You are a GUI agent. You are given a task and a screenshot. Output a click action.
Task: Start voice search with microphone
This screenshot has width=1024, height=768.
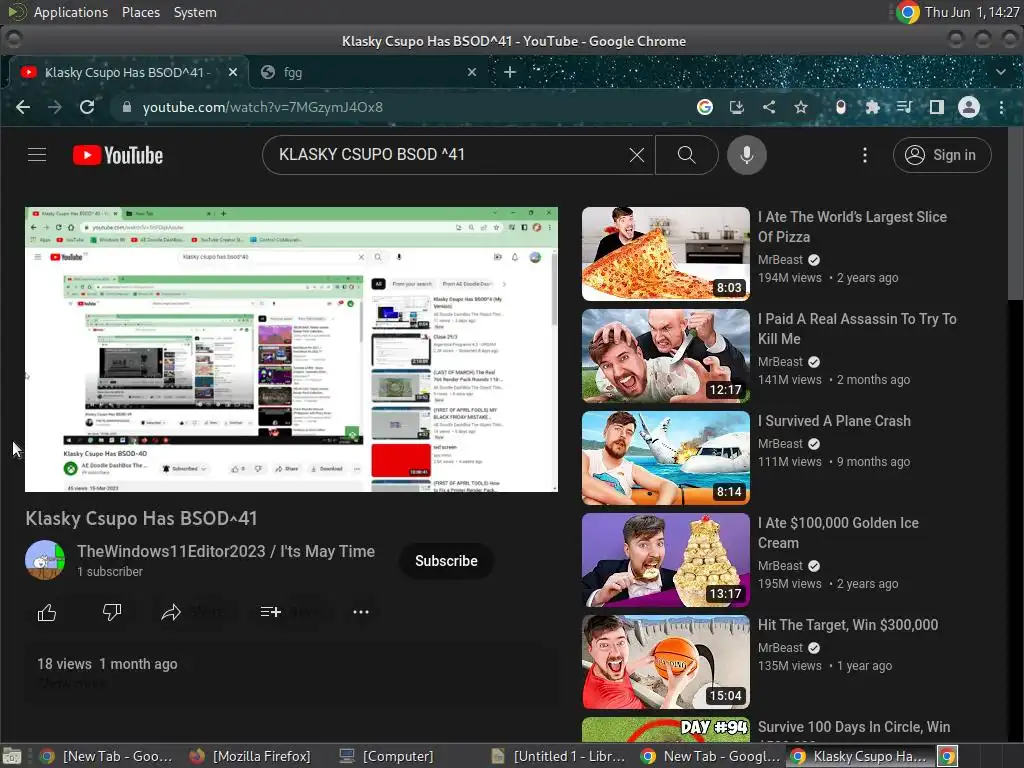click(746, 155)
